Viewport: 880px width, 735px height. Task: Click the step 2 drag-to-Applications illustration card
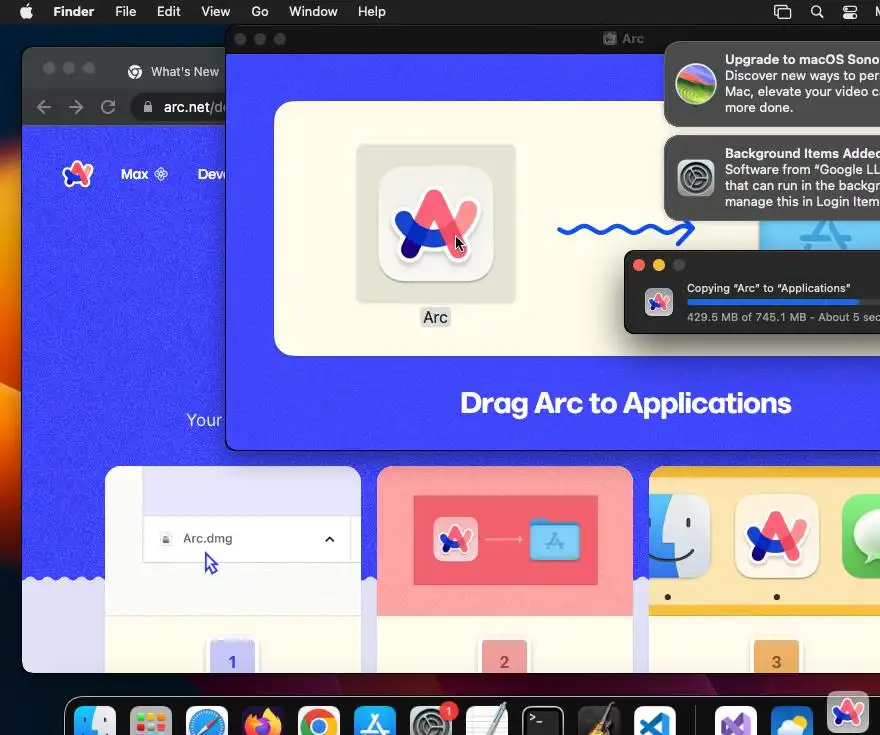[x=505, y=540]
